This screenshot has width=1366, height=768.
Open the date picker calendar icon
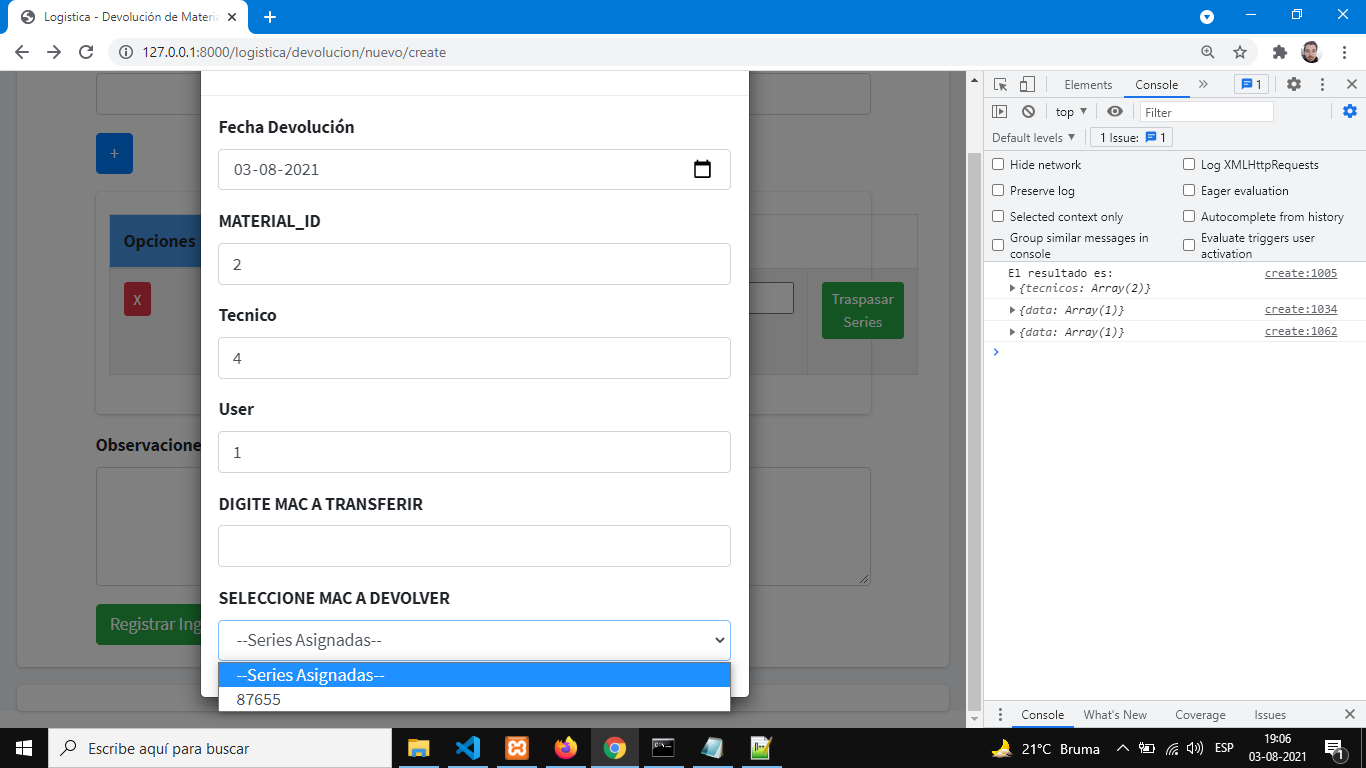[702, 169]
